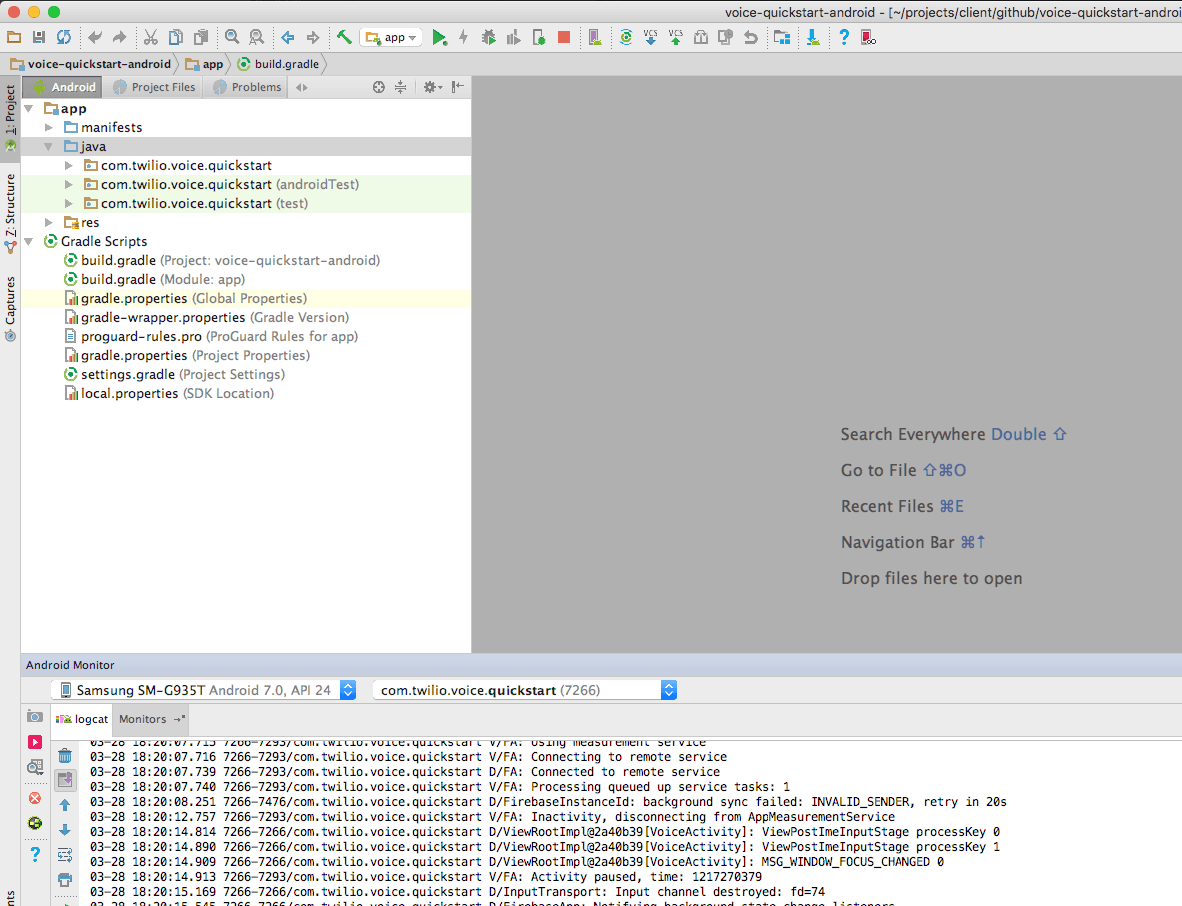Collapse the Gradle Scripts node
The height and width of the screenshot is (906, 1182).
pos(28,241)
